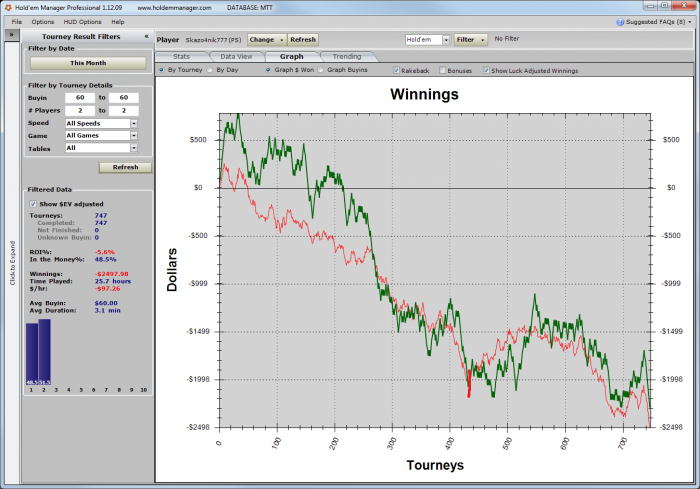The width and height of the screenshot is (700, 489).
Task: Switch to the Trending tab
Action: click(347, 57)
